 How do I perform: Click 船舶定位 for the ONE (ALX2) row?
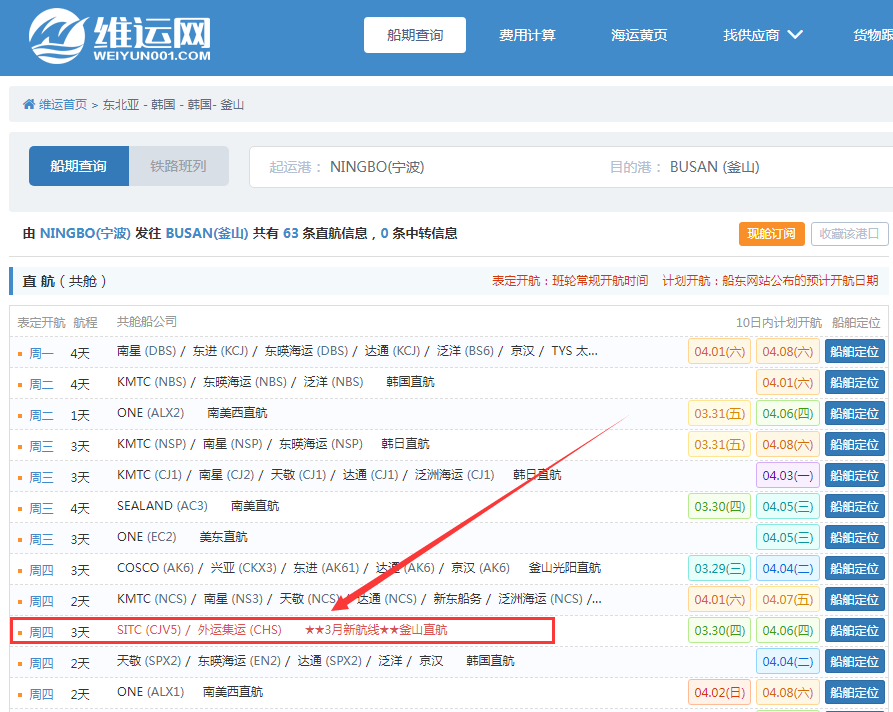(x=854, y=414)
